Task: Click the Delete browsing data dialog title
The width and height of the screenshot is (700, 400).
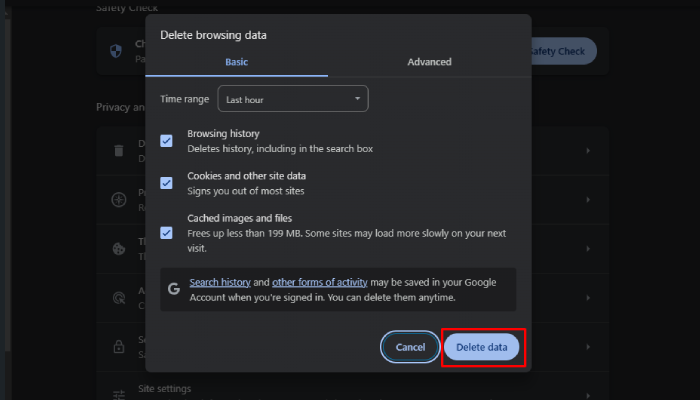Action: pyautogui.click(x=213, y=35)
